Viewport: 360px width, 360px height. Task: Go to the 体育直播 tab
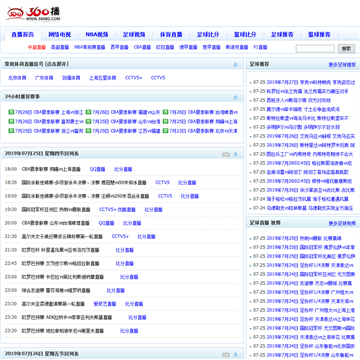(171, 35)
